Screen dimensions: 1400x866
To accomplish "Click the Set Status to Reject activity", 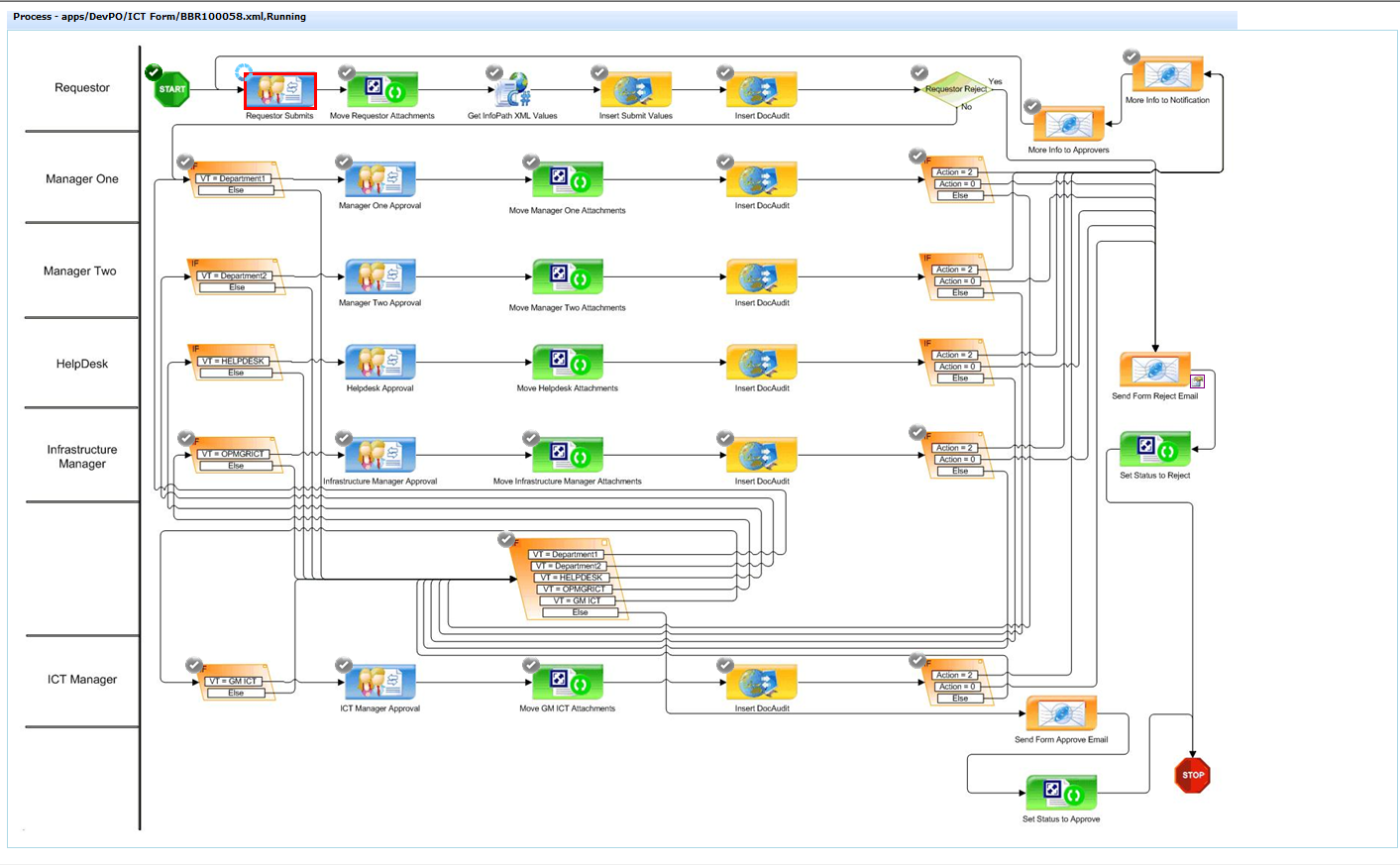I will pos(1155,449).
